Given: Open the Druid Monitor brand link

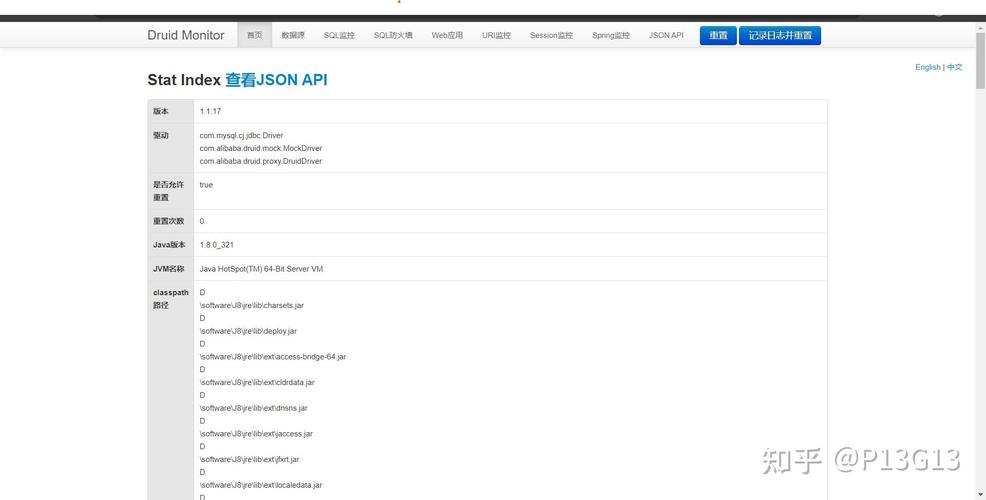Looking at the screenshot, I should (x=185, y=35).
